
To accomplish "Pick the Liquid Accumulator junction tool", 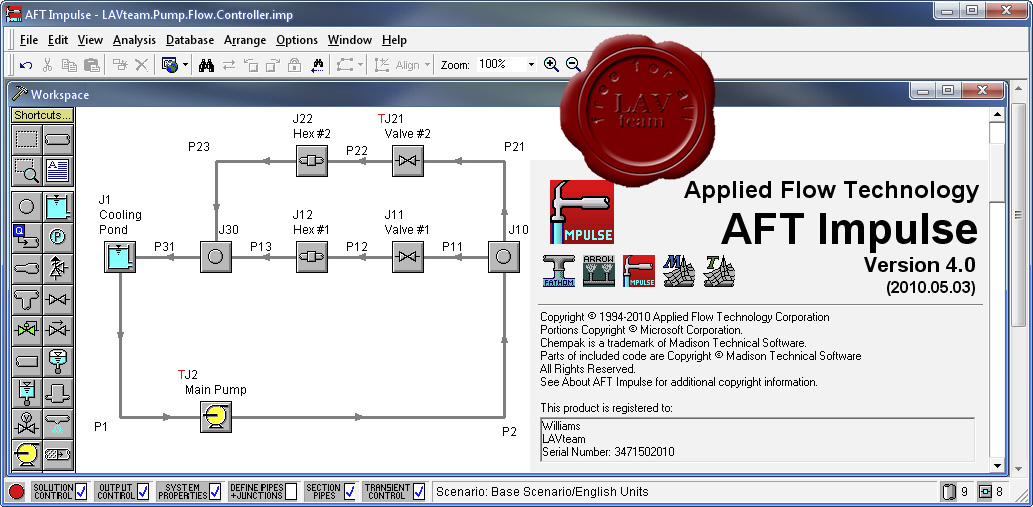I will point(59,454).
